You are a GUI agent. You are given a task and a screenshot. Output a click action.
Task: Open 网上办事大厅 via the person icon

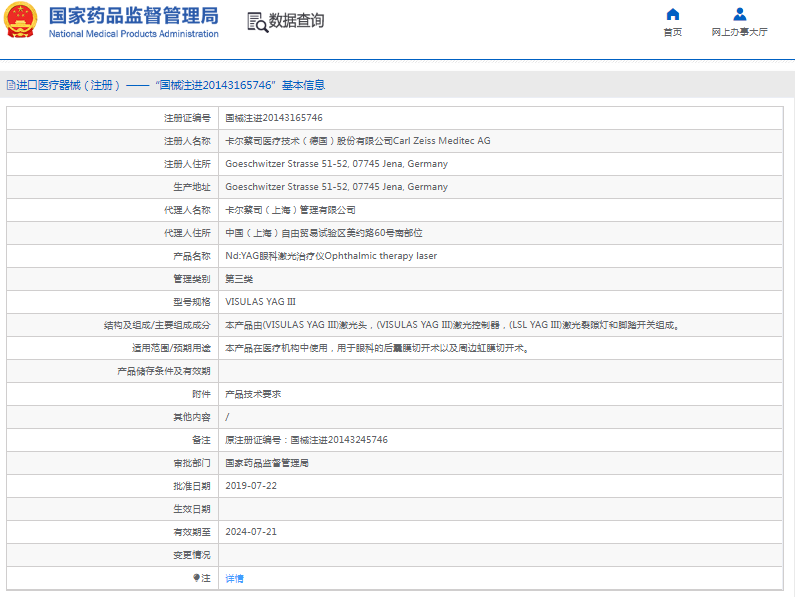pyautogui.click(x=739, y=14)
